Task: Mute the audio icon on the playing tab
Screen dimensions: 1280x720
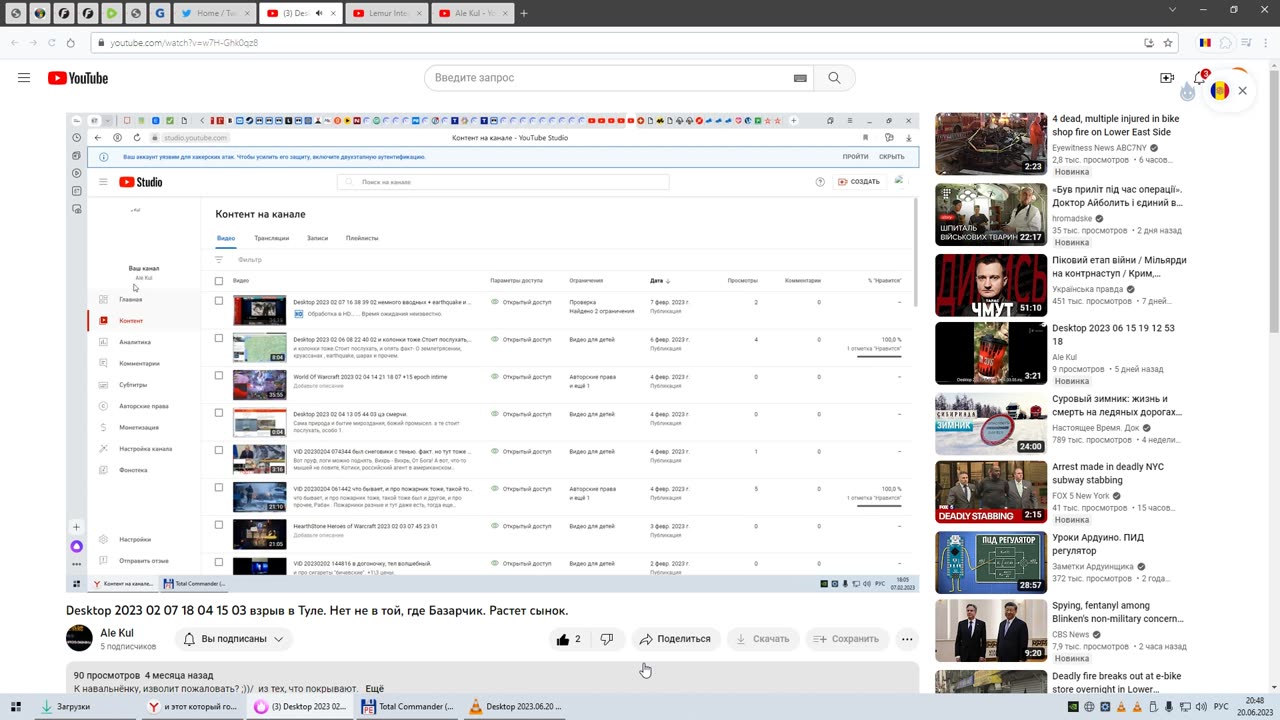Action: coord(319,13)
